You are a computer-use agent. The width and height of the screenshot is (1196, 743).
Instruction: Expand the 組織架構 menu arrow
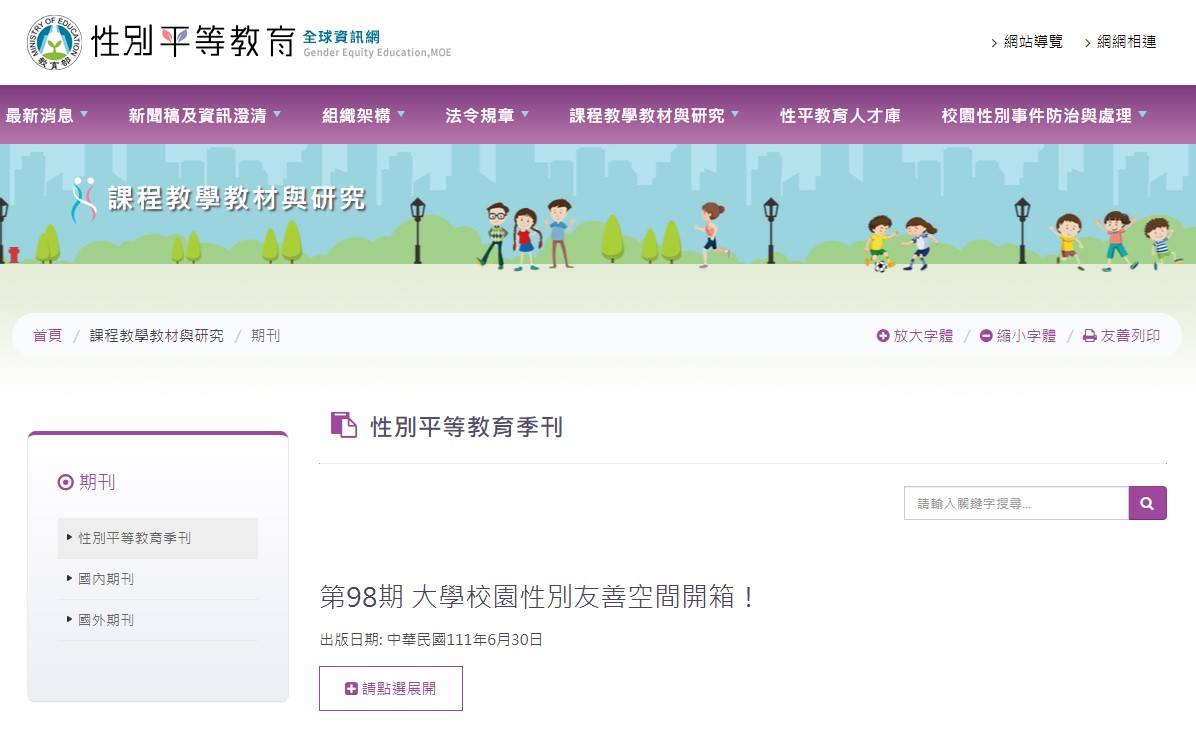pos(401,114)
